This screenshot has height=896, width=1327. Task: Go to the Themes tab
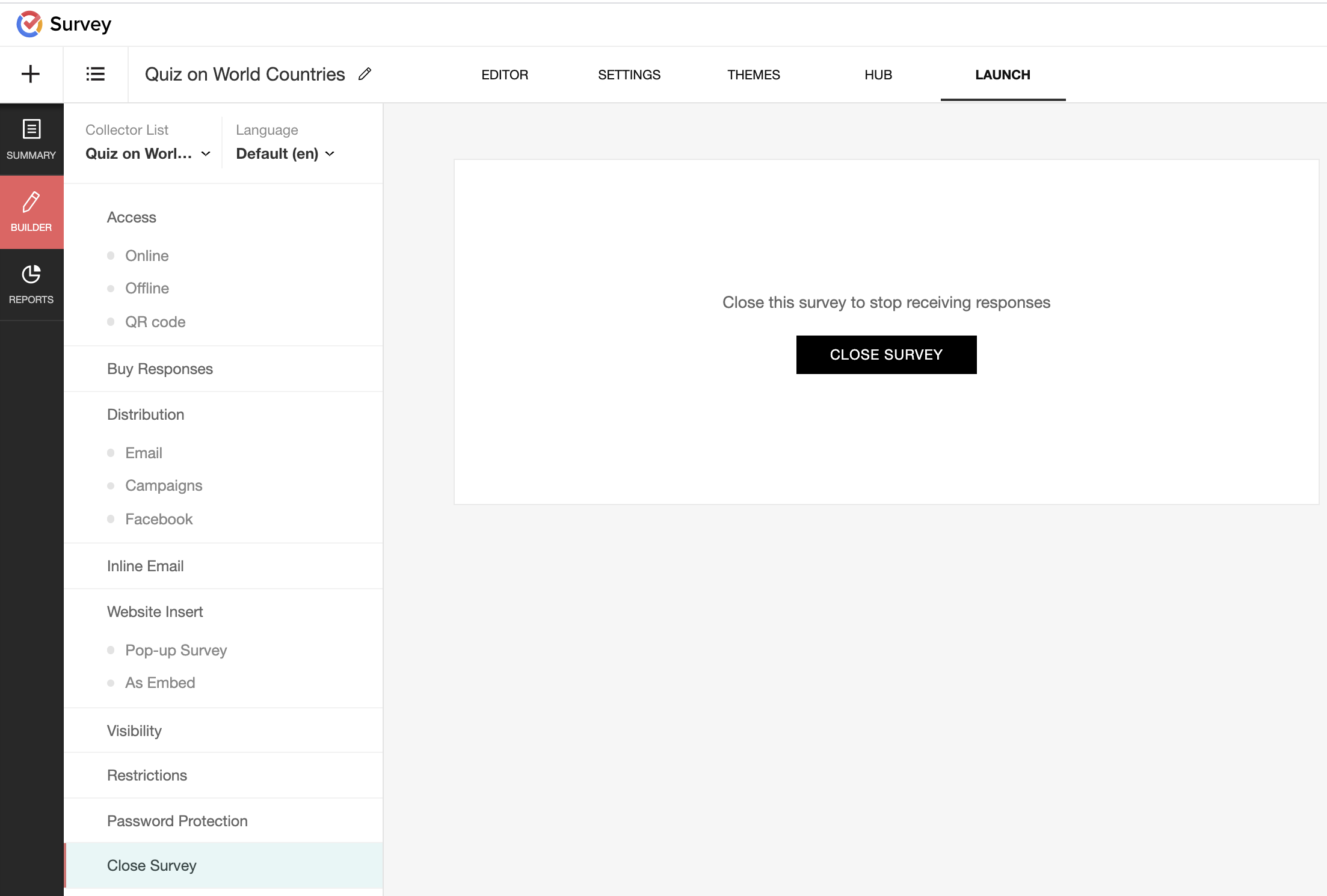pyautogui.click(x=753, y=75)
